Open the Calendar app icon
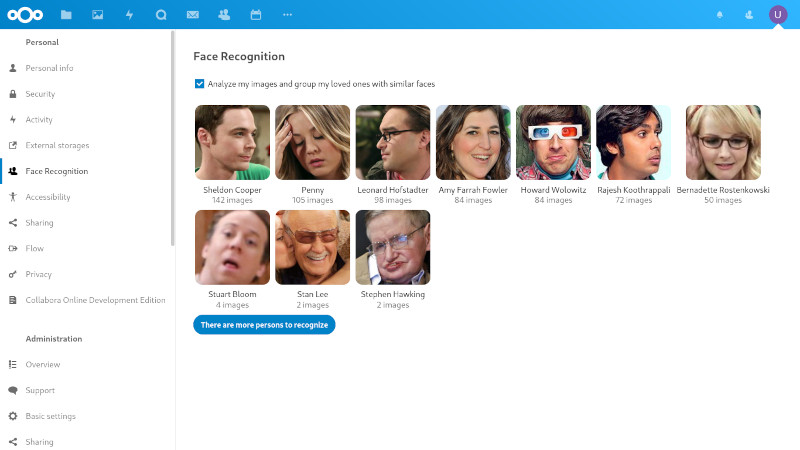Viewport: 800px width, 450px height. tap(256, 15)
